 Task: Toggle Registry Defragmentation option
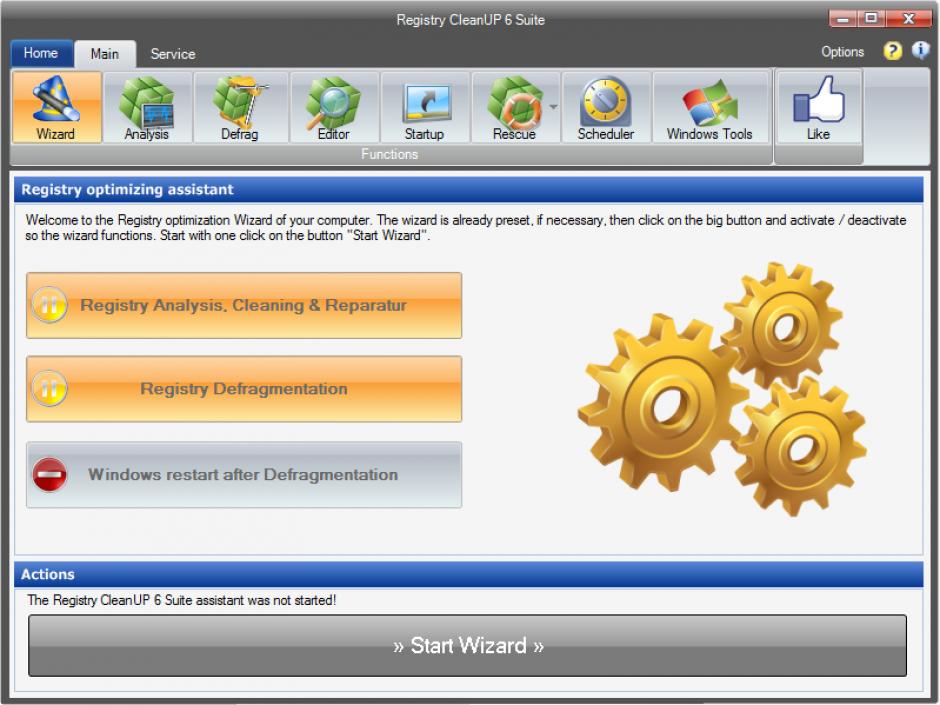[244, 388]
